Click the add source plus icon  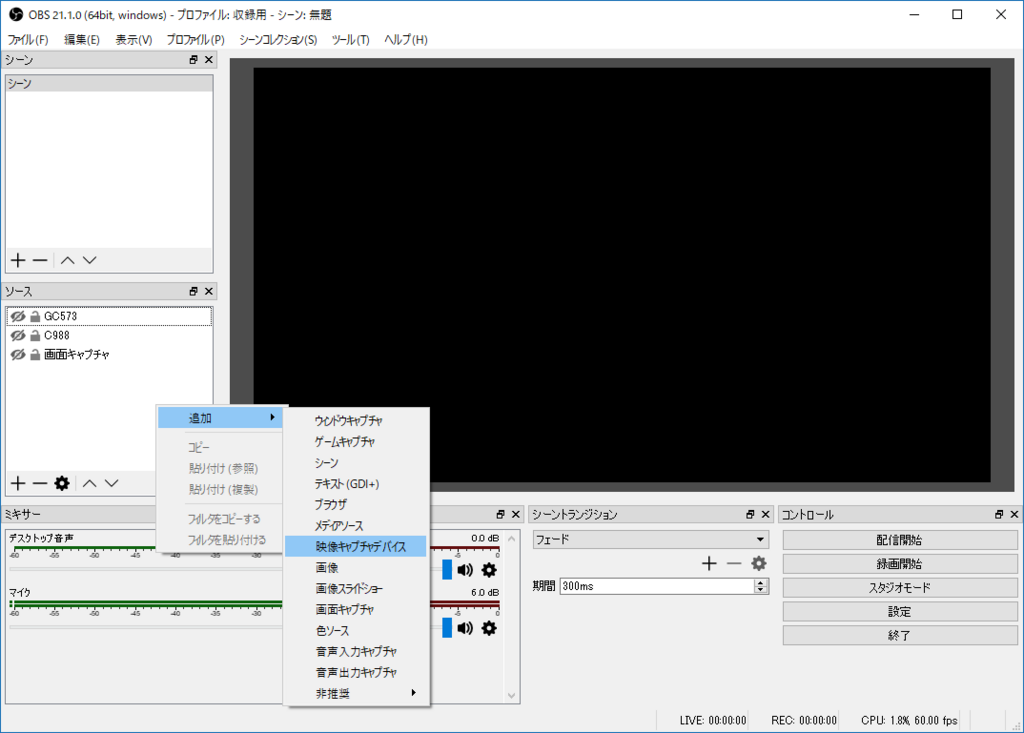(17, 483)
